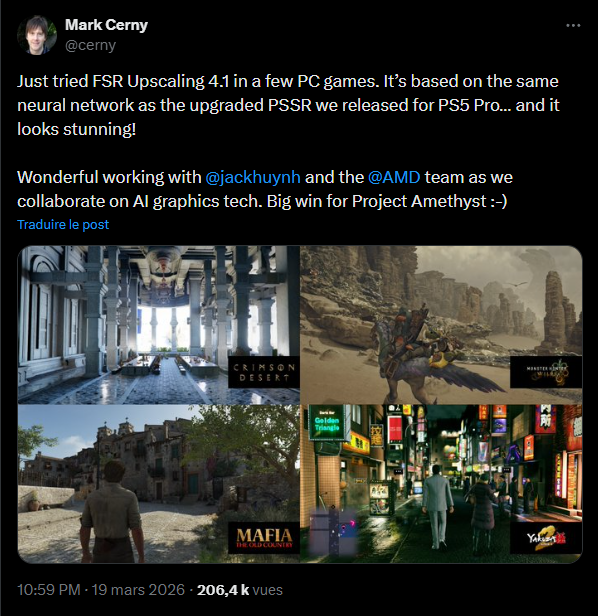Click the Mafia logo badge

click(x=264, y=538)
